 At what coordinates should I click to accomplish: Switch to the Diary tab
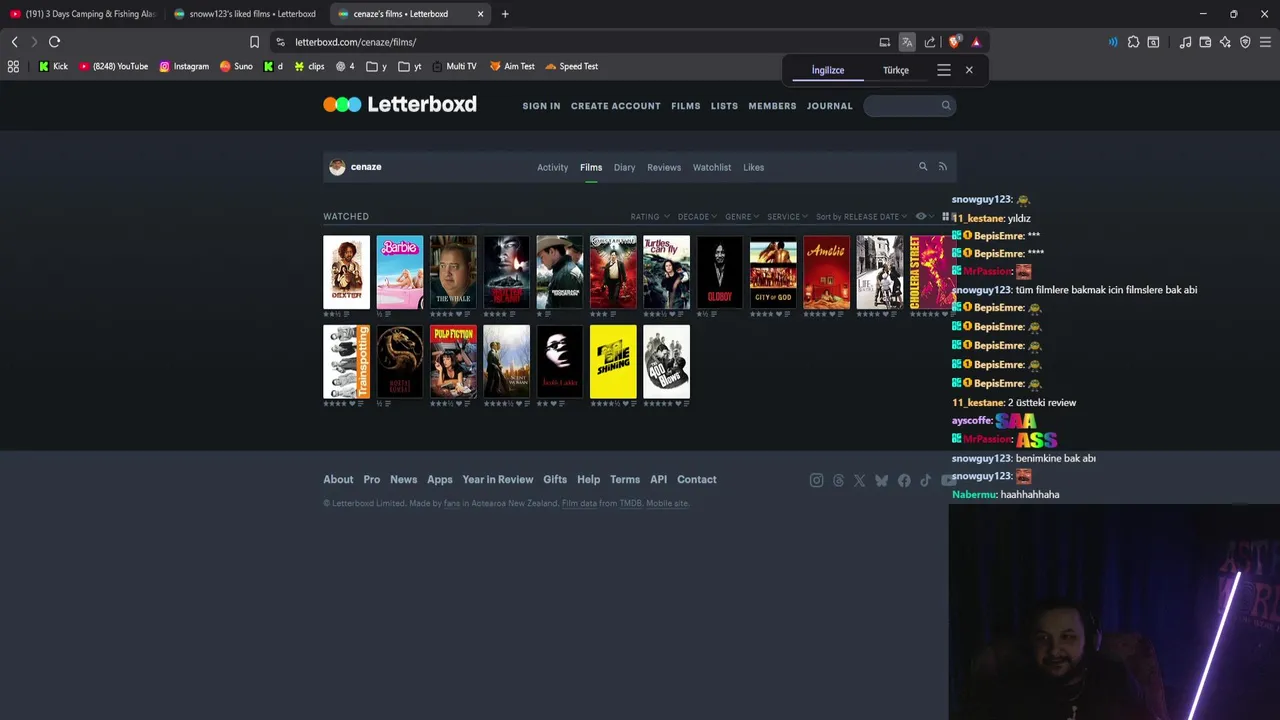pos(625,167)
